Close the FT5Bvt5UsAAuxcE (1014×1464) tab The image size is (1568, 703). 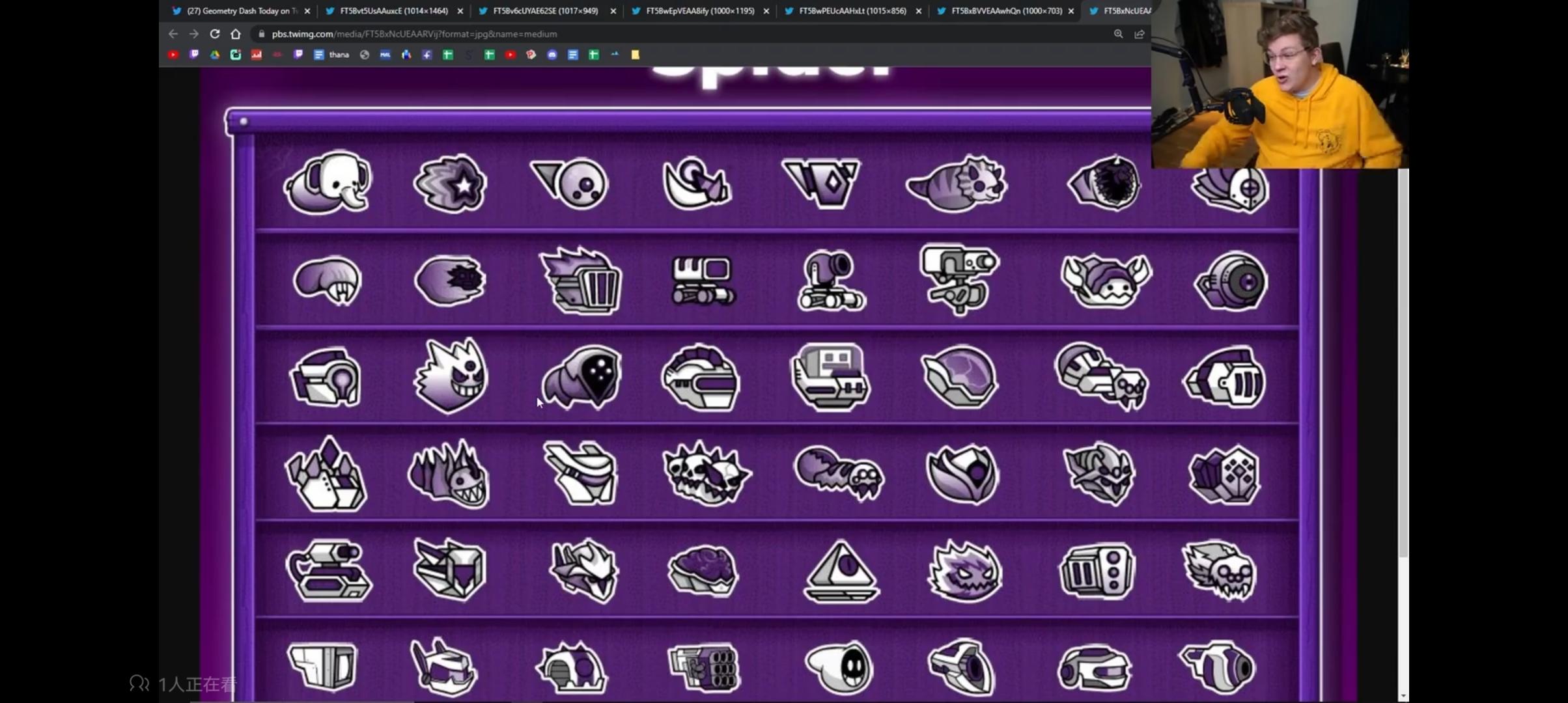(x=460, y=11)
